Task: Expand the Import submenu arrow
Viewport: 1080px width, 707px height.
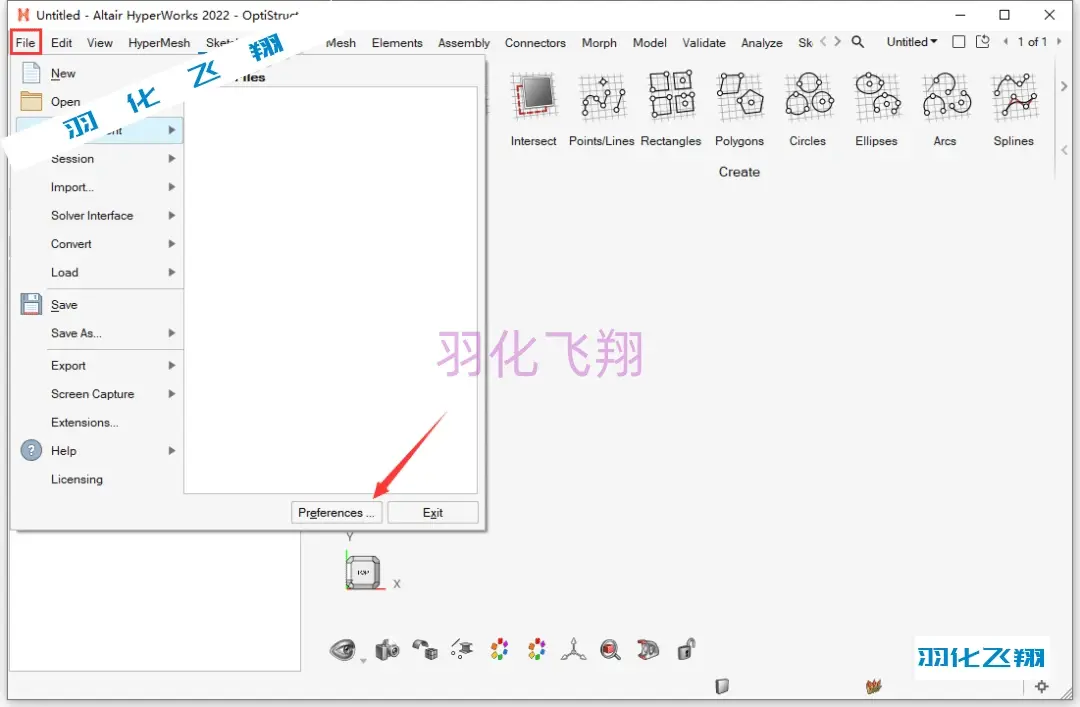Action: [x=172, y=187]
